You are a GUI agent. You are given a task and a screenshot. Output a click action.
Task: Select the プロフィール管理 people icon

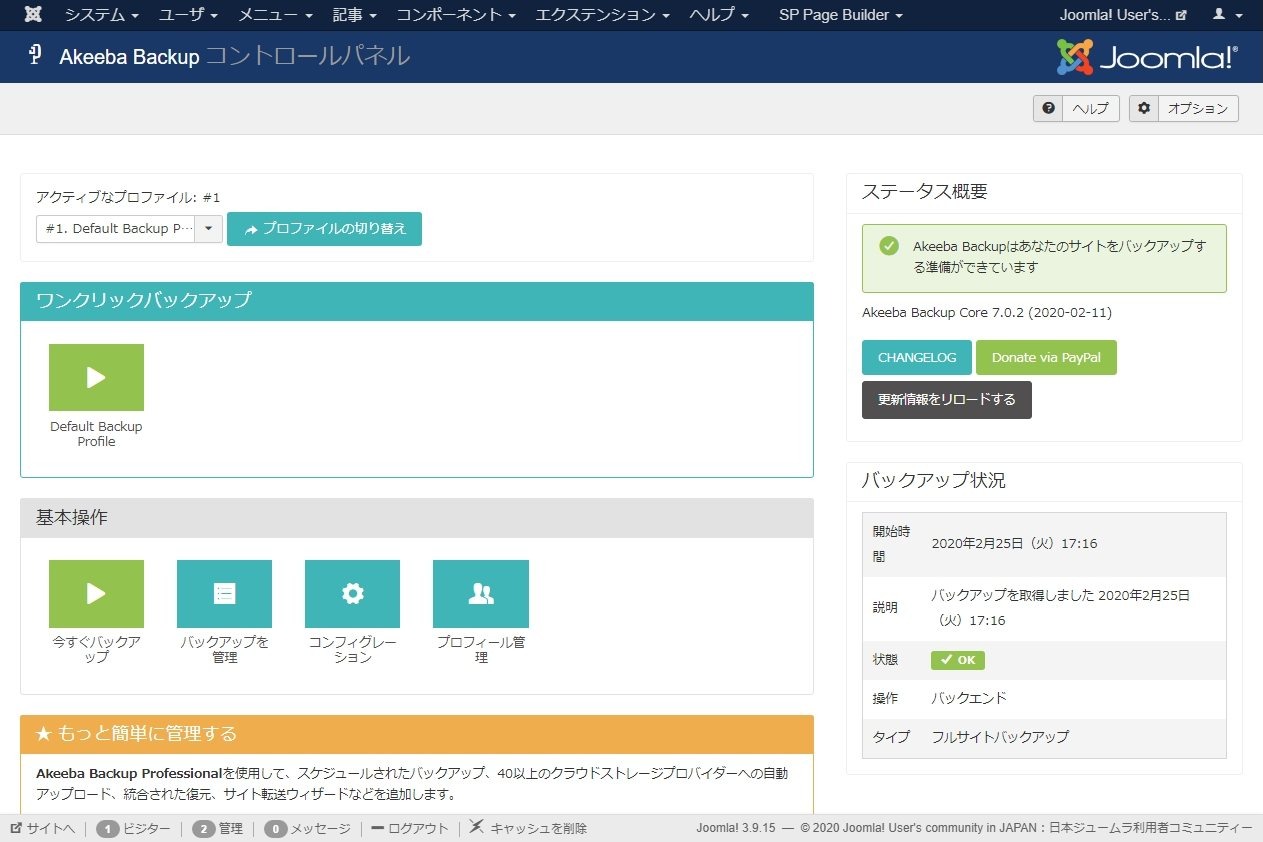pos(480,593)
